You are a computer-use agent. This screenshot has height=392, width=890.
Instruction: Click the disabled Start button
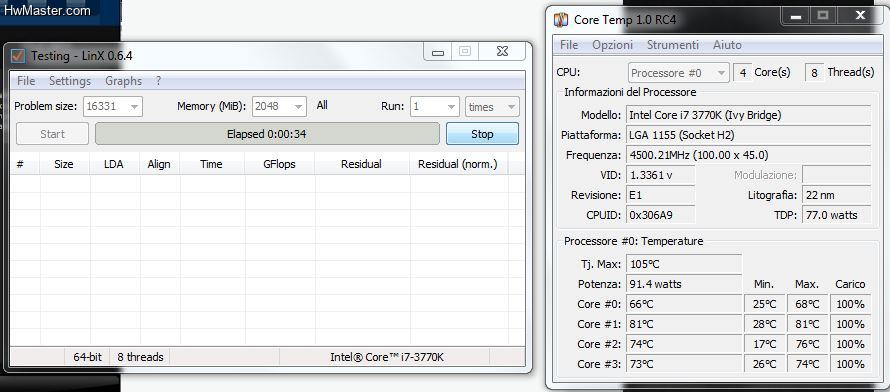[52, 134]
